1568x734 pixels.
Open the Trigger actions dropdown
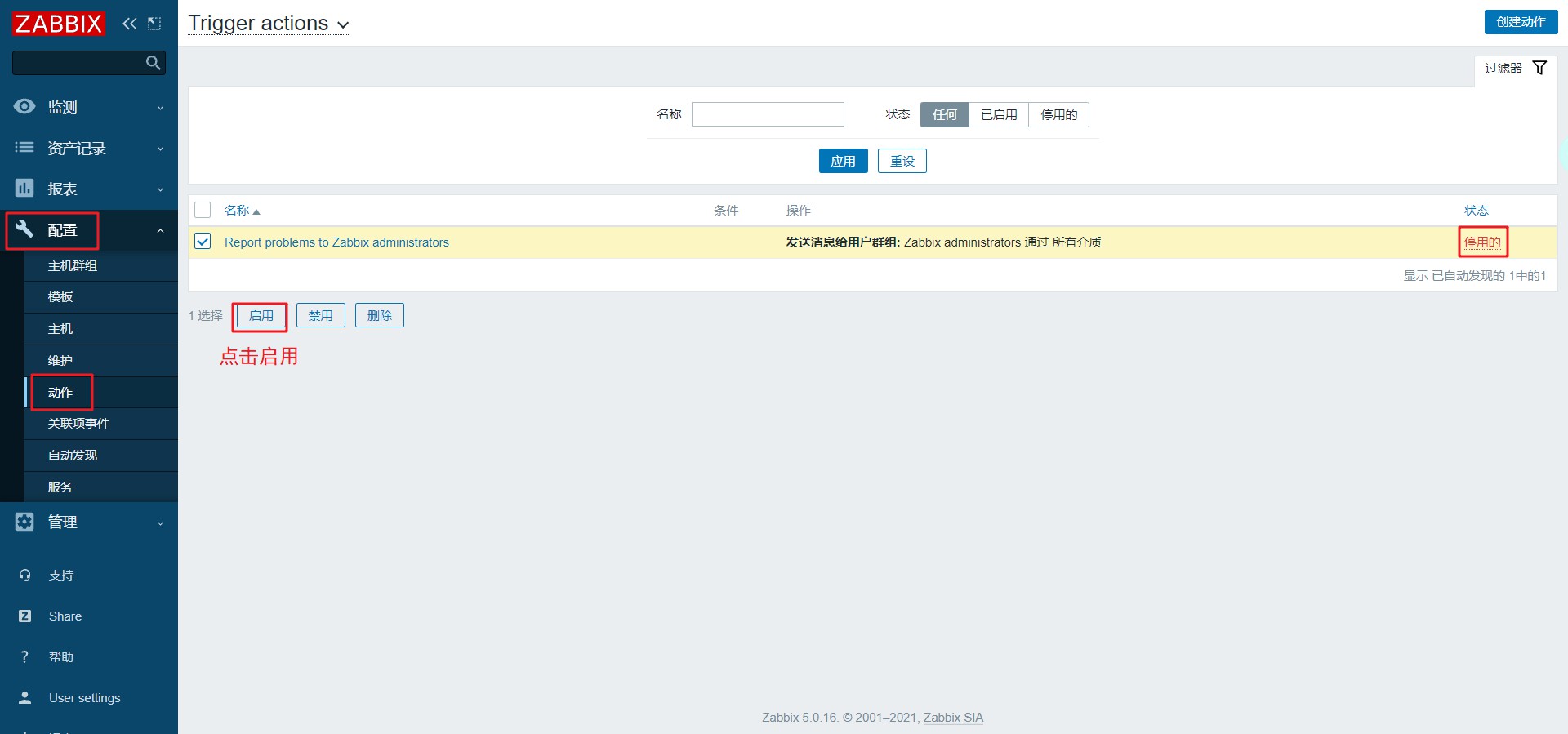pos(269,24)
